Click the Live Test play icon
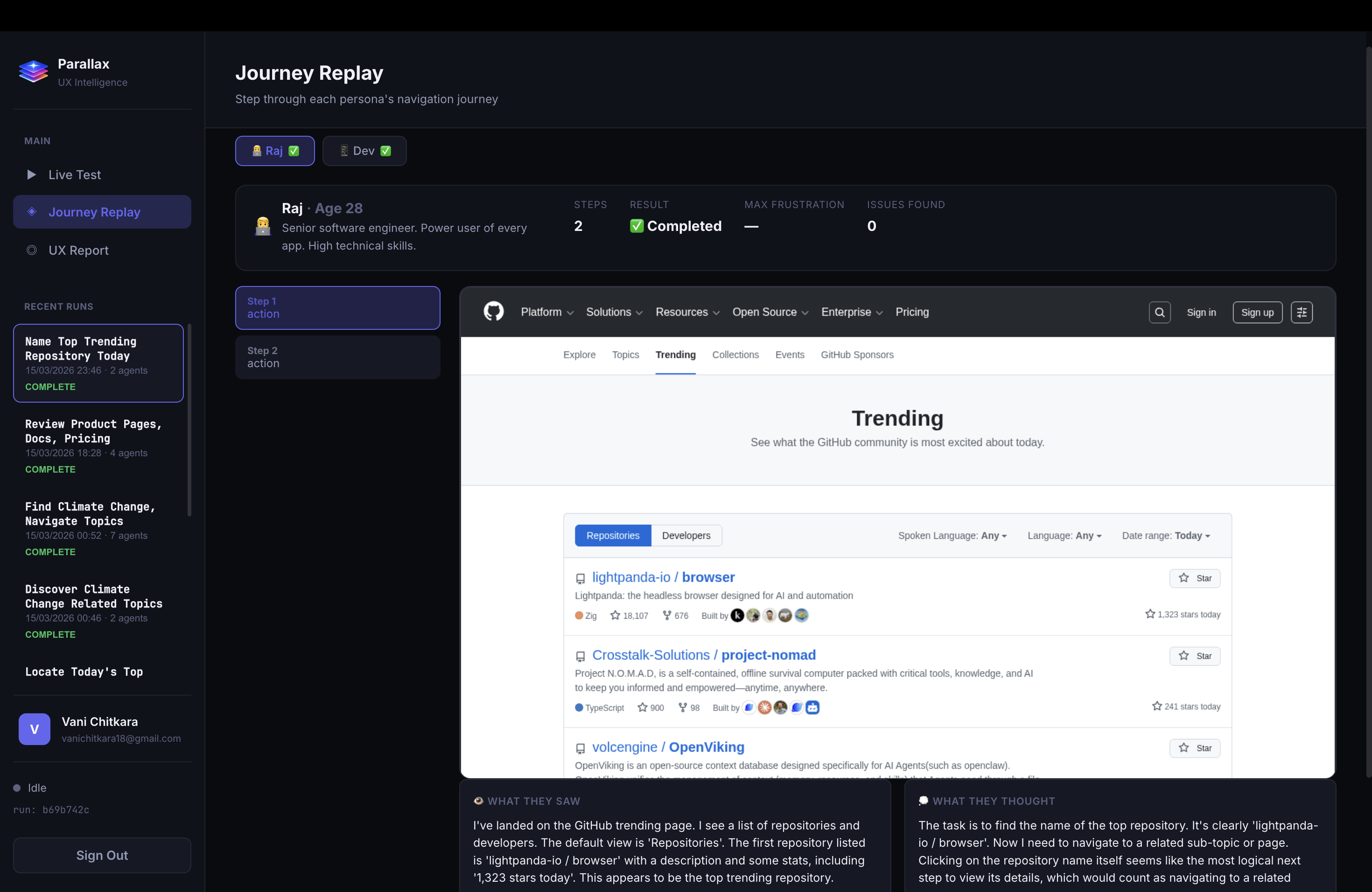The image size is (1372, 892). coord(32,174)
